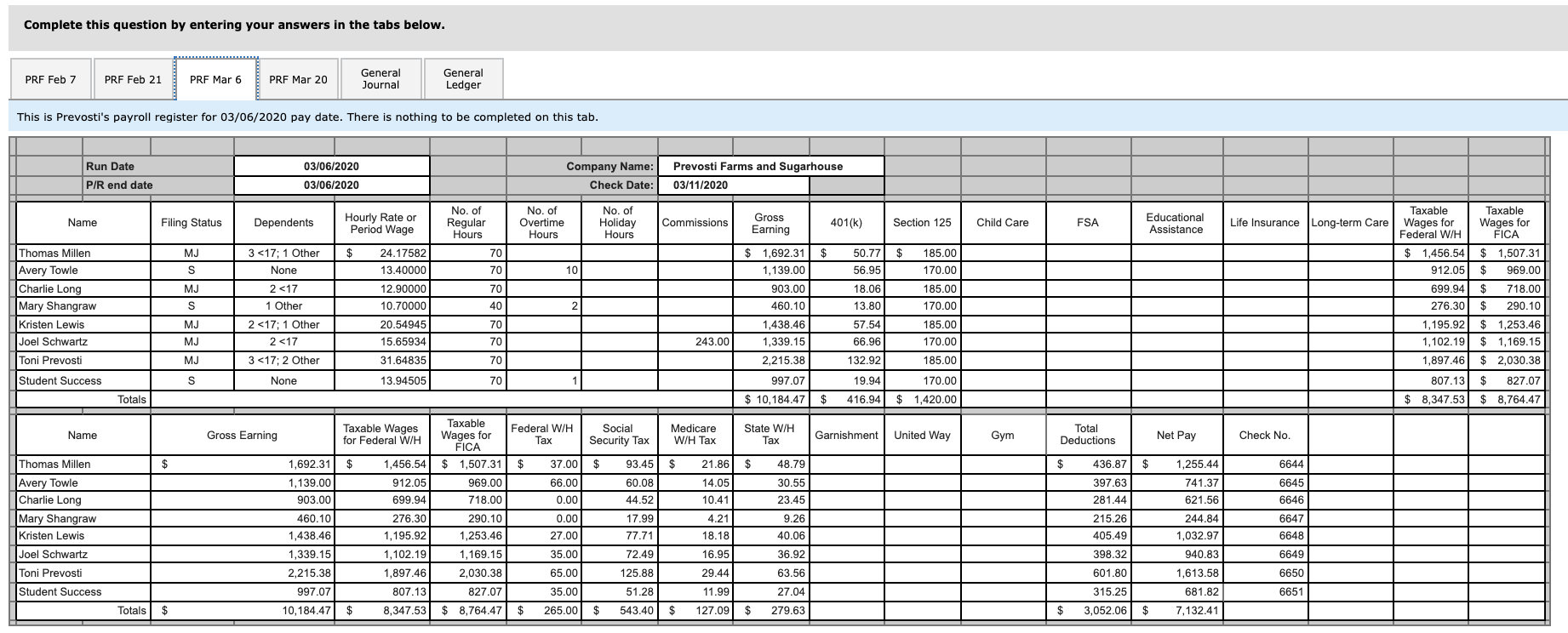Click the United Way column header
This screenshot has height=633, width=1568.
923,435
